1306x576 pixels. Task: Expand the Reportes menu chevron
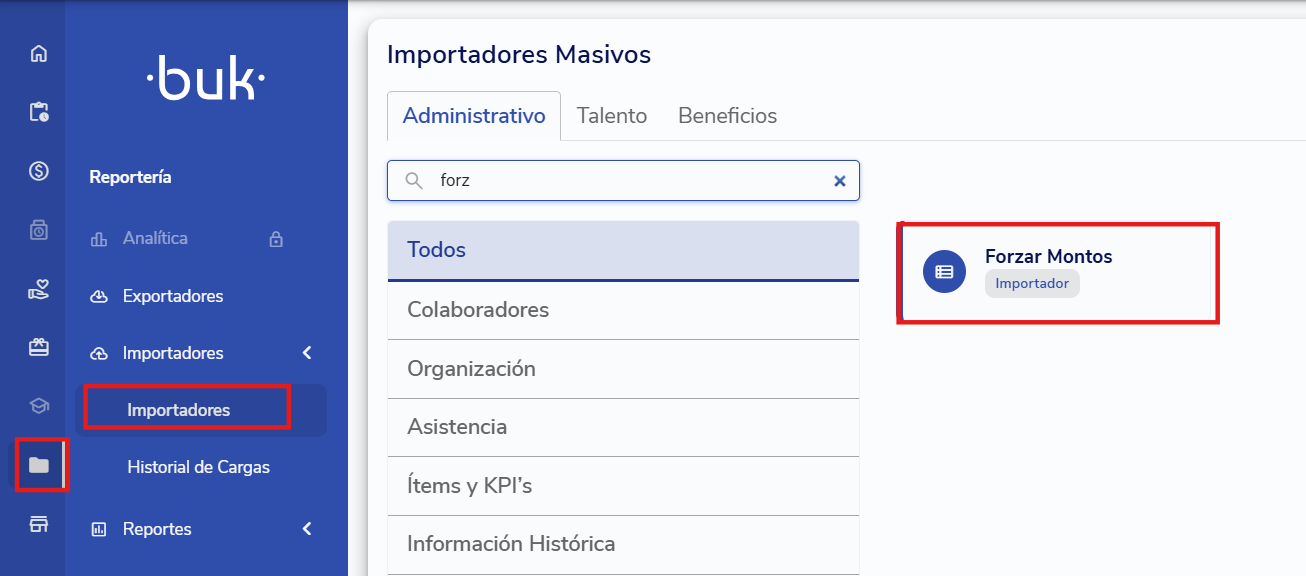point(307,529)
